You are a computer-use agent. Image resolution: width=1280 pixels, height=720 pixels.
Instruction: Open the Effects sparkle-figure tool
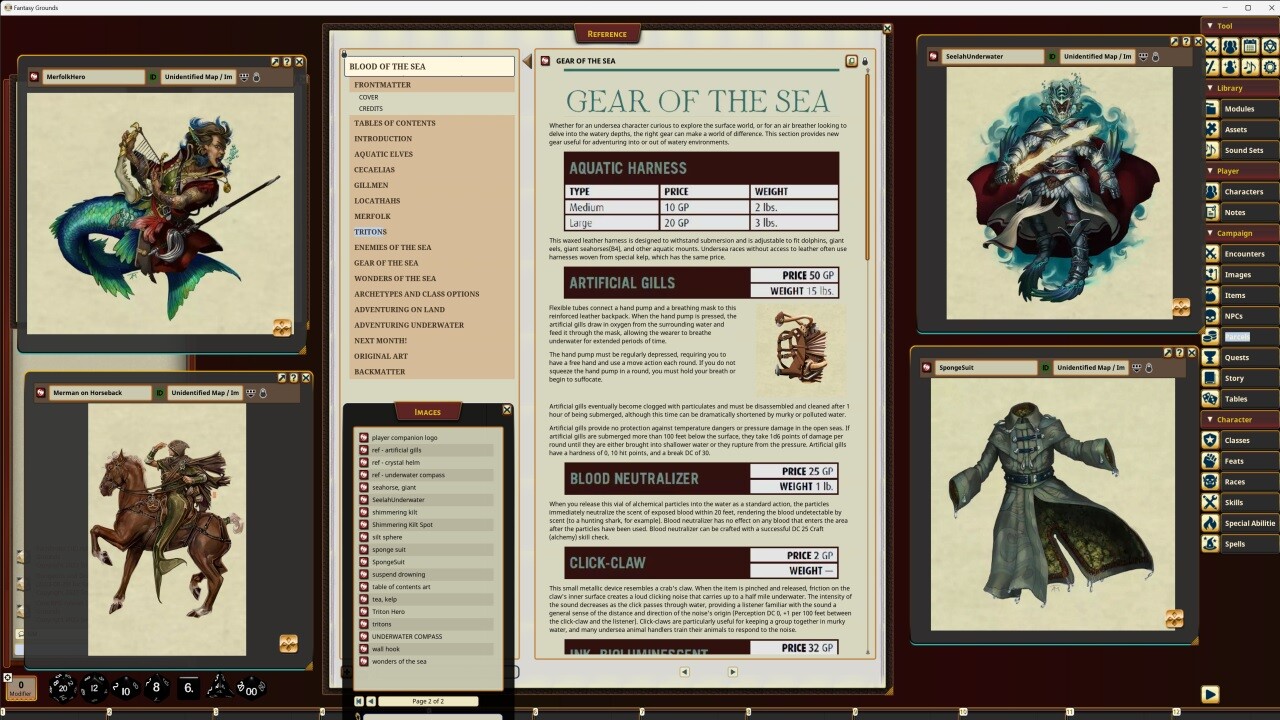1231,67
